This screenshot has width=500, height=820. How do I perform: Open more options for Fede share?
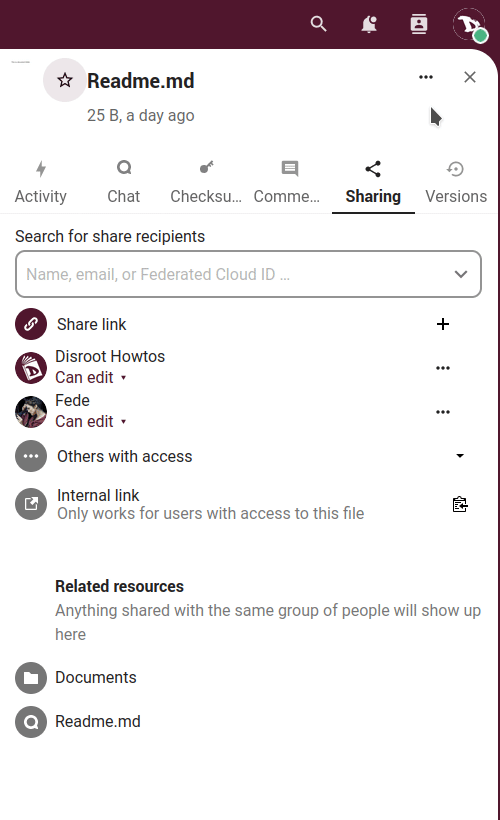click(442, 412)
